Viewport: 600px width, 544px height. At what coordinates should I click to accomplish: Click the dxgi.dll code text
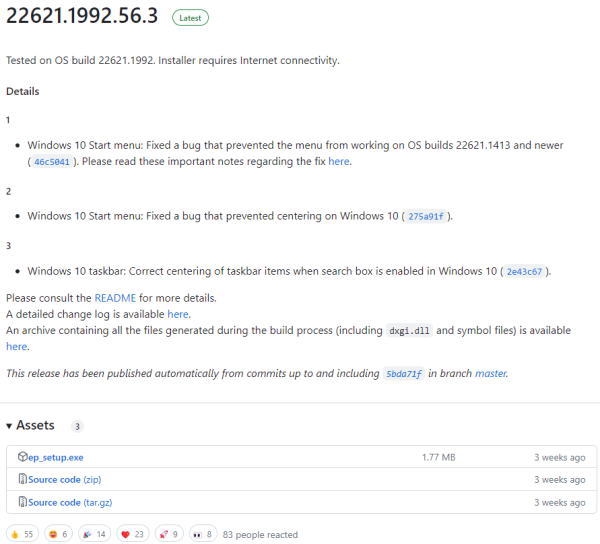[409, 331]
